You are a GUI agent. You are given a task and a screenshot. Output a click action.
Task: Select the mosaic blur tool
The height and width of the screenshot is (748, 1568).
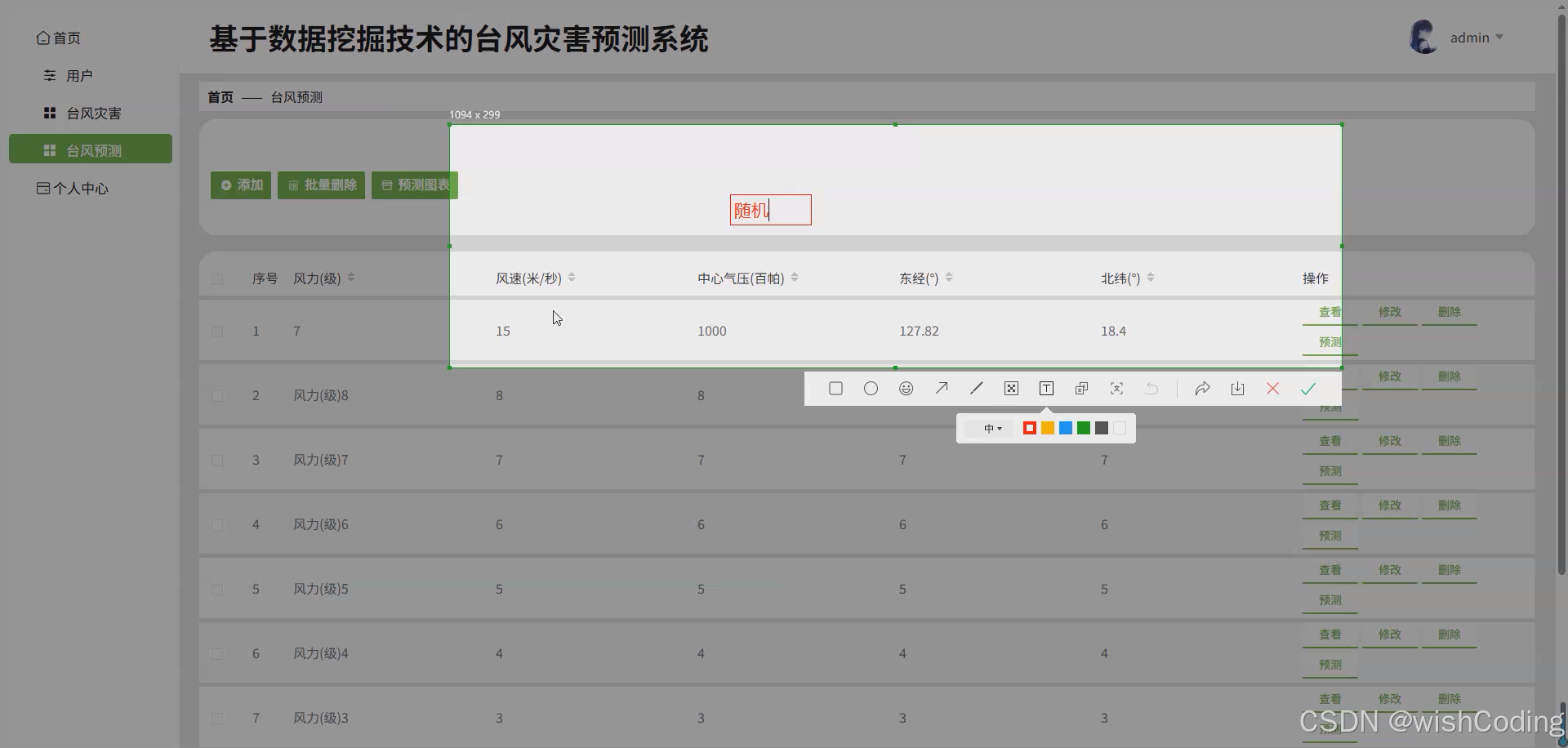(1011, 389)
